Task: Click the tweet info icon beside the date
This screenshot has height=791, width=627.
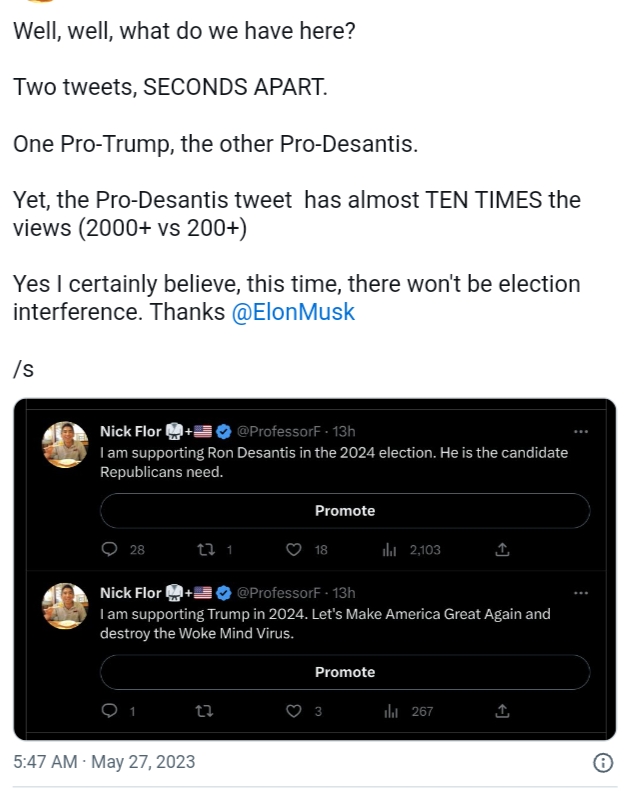Action: click(x=603, y=763)
